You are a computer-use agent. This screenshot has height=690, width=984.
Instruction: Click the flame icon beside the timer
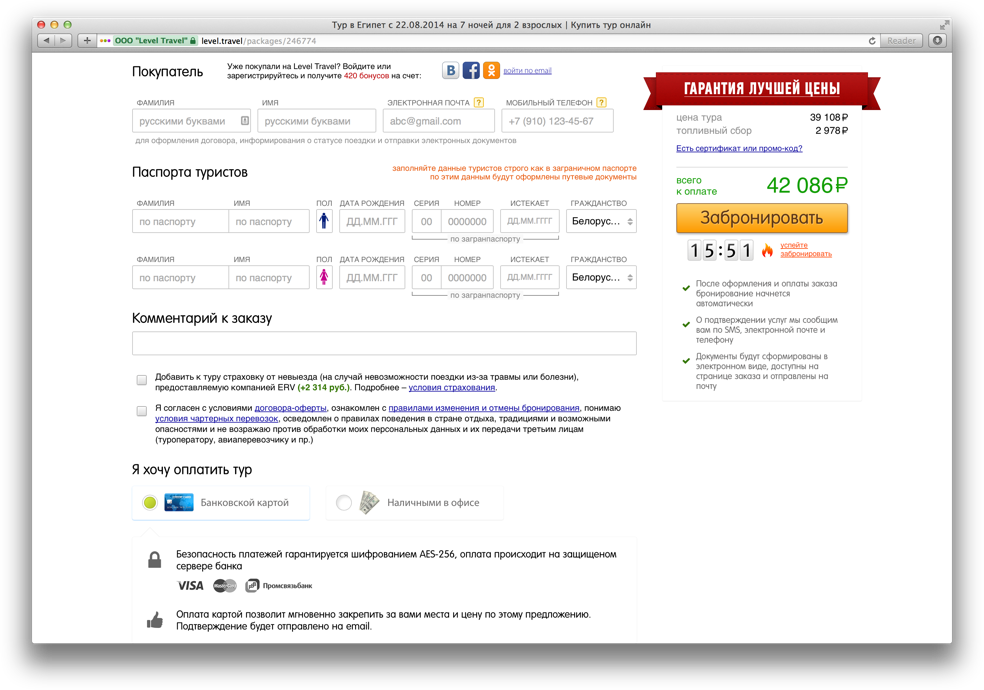(x=767, y=250)
